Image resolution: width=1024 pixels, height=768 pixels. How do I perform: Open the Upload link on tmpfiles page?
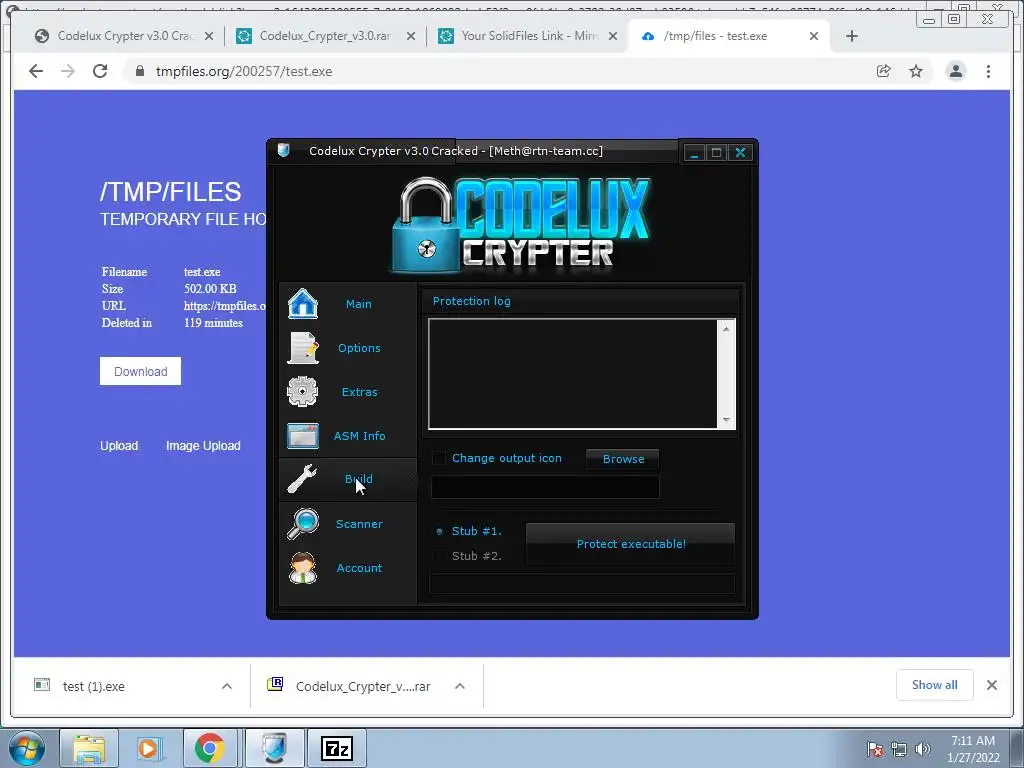click(x=119, y=445)
